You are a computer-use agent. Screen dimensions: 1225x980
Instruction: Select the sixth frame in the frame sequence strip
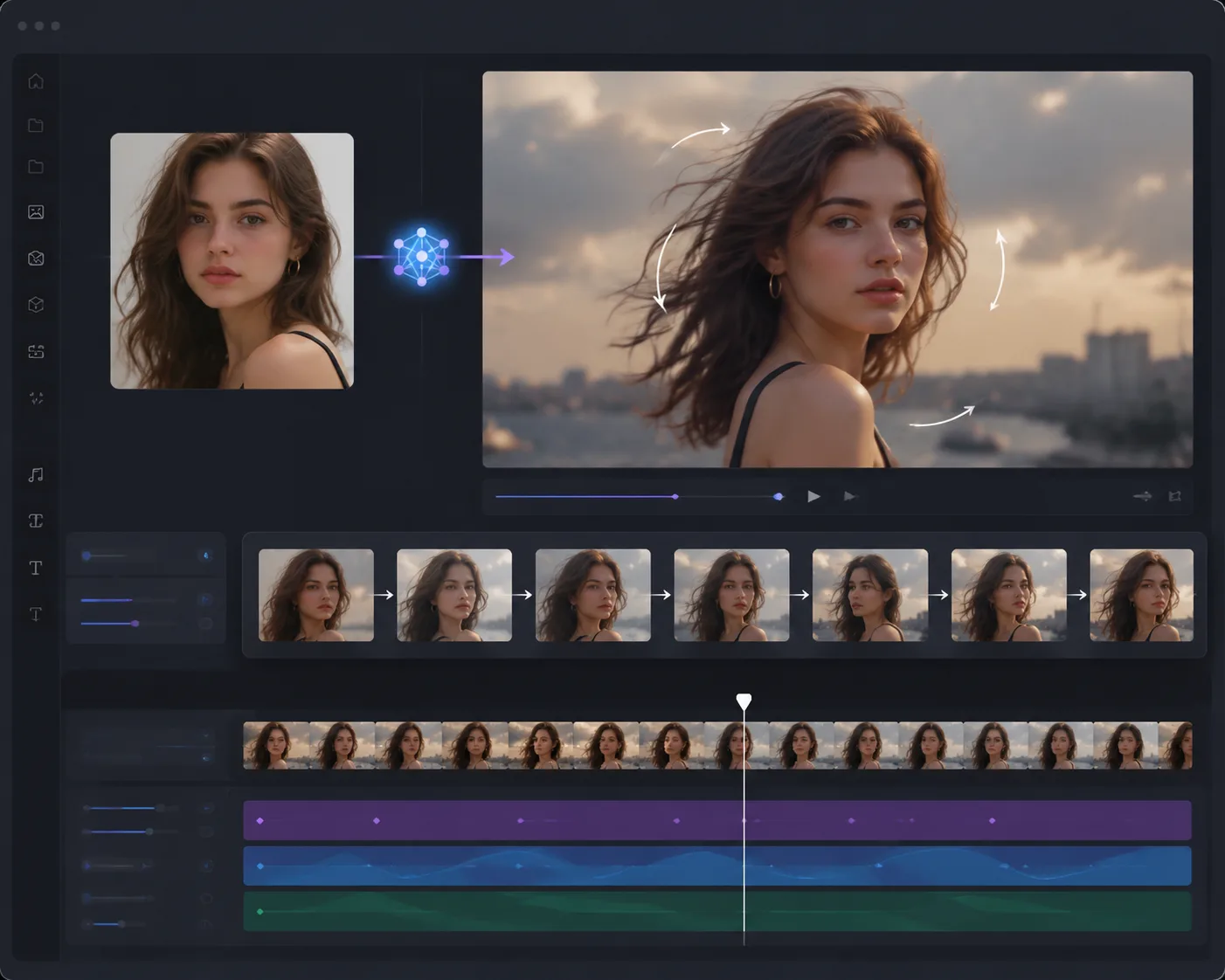click(1009, 595)
